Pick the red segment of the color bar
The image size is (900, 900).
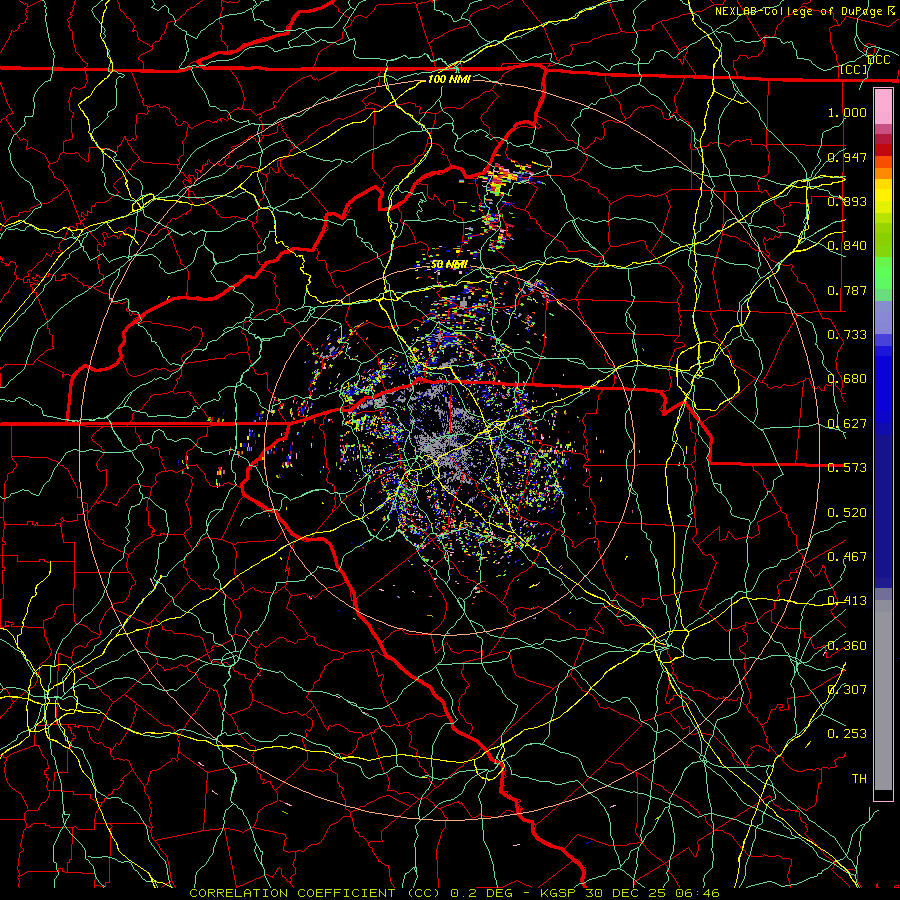pyautogui.click(x=883, y=150)
